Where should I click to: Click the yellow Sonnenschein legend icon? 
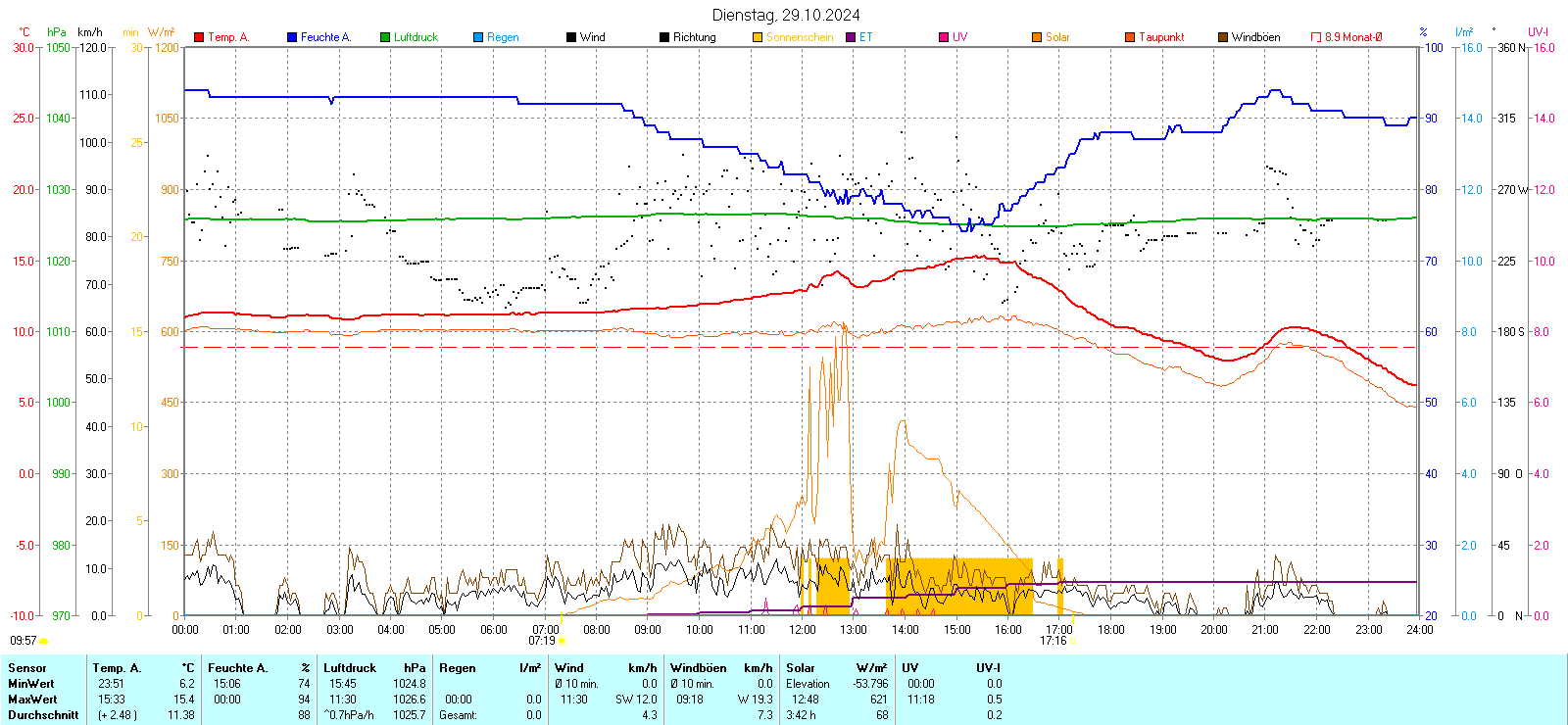coord(758,37)
